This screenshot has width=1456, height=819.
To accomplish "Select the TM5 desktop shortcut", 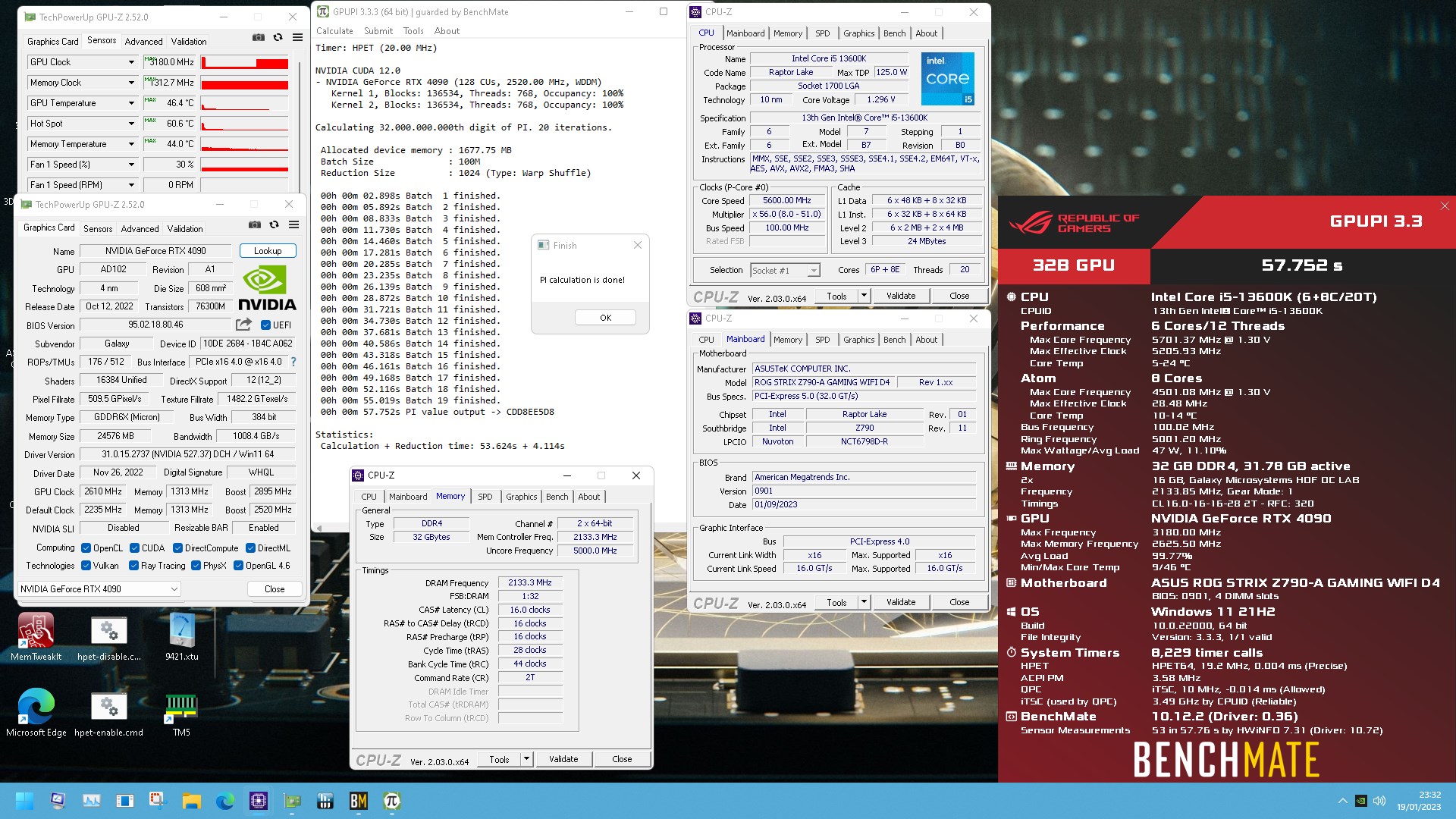I will pos(181,713).
